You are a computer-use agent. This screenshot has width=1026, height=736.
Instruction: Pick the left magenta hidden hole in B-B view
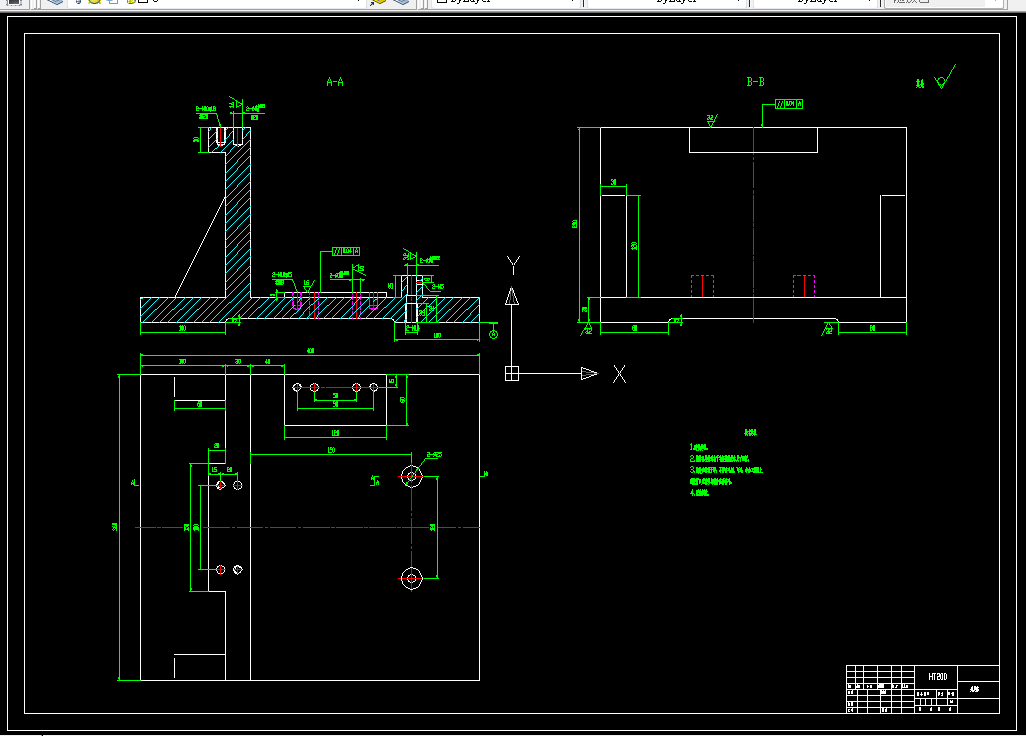pos(702,286)
